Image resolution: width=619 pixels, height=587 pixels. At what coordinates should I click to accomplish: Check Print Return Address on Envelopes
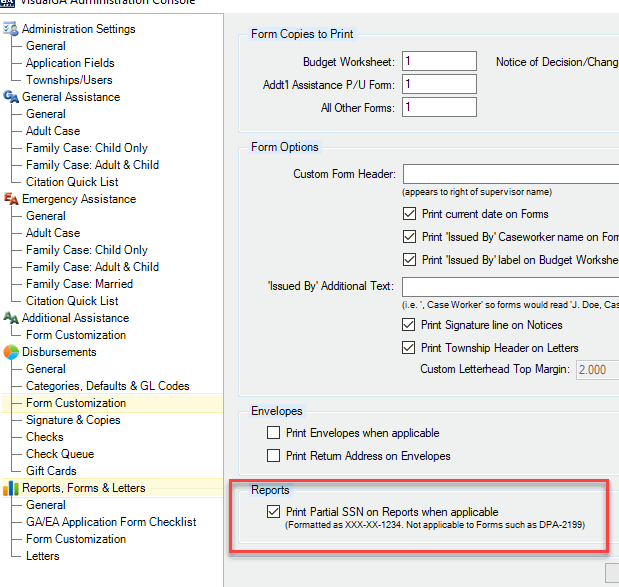pos(273,456)
